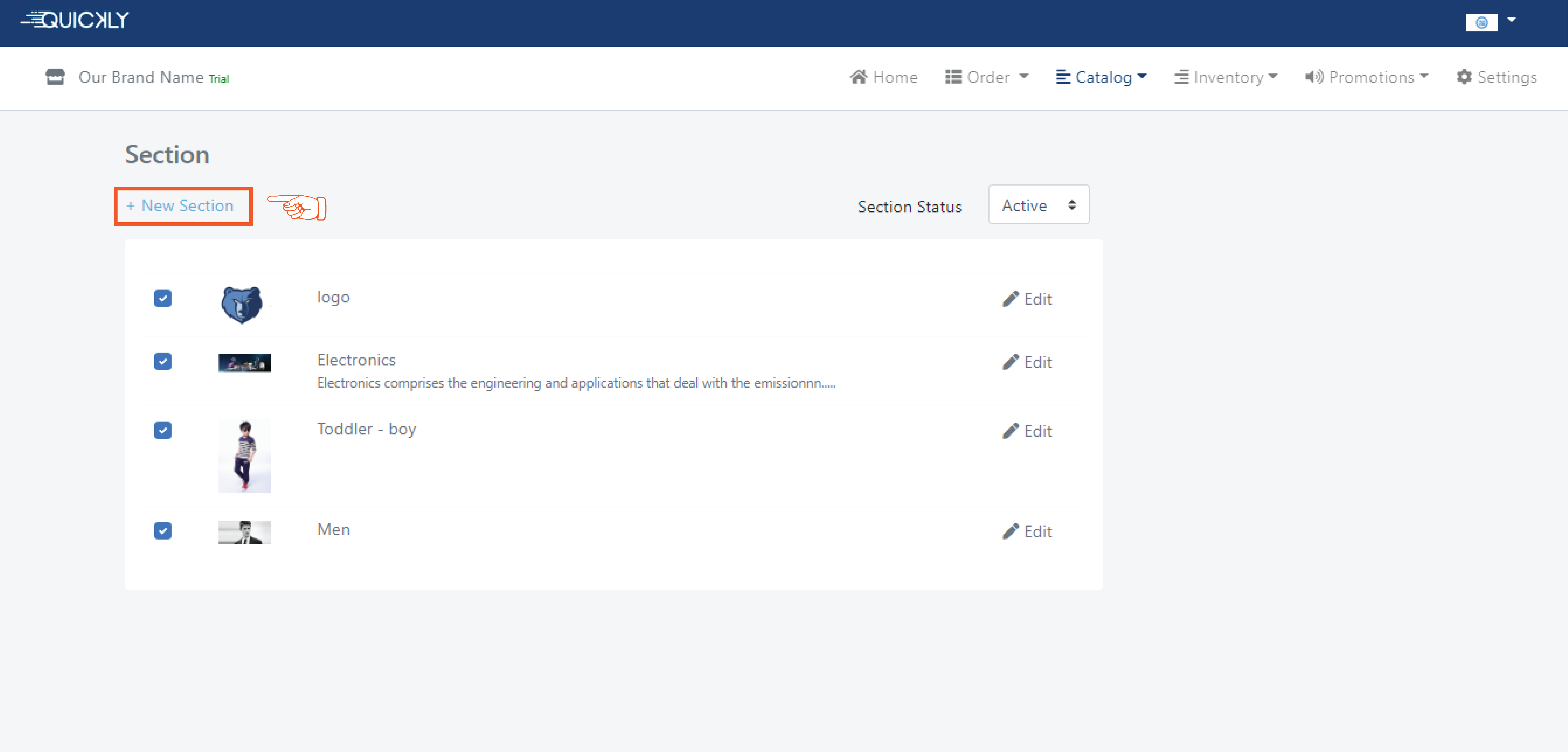Uncheck the logo section checkbox
The width and height of the screenshot is (1568, 752).
(163, 298)
